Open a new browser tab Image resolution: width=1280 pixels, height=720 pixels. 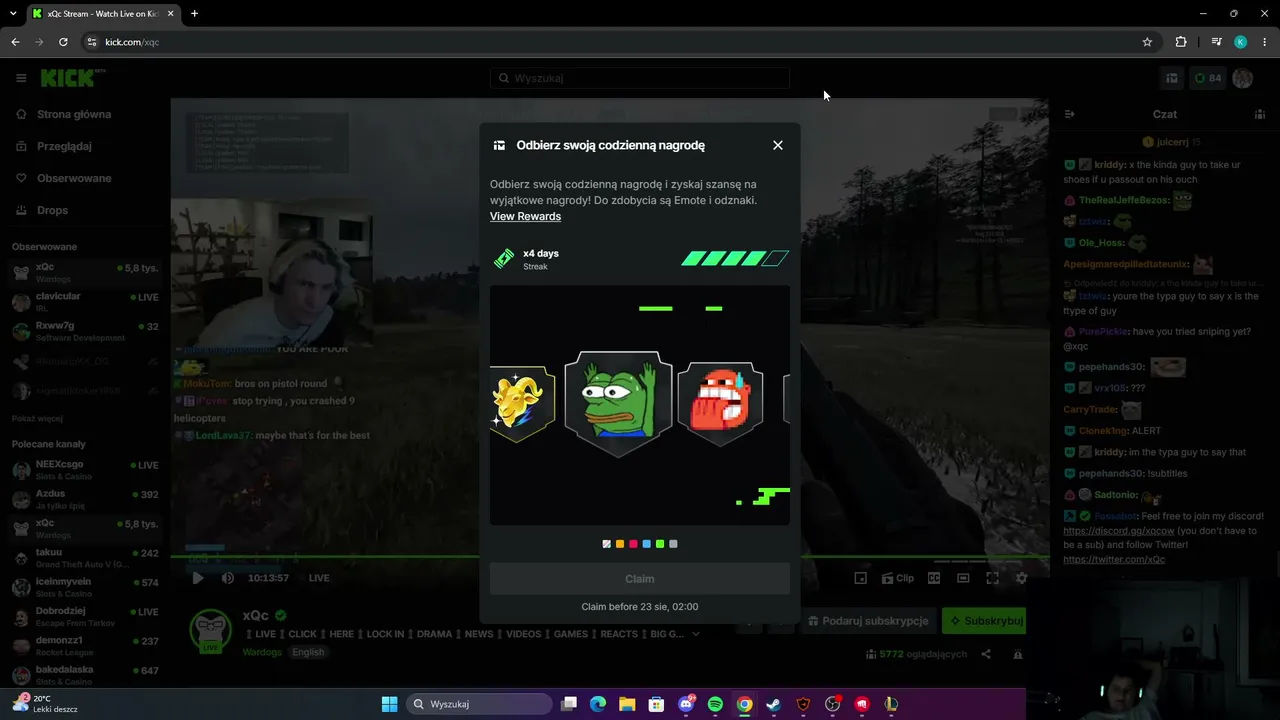[x=194, y=14]
